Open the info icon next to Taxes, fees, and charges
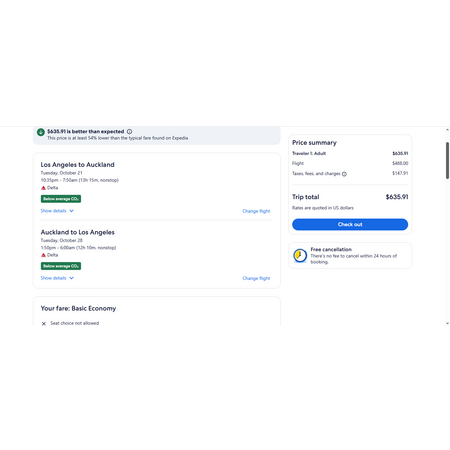The height and width of the screenshot is (450, 450). [x=344, y=174]
